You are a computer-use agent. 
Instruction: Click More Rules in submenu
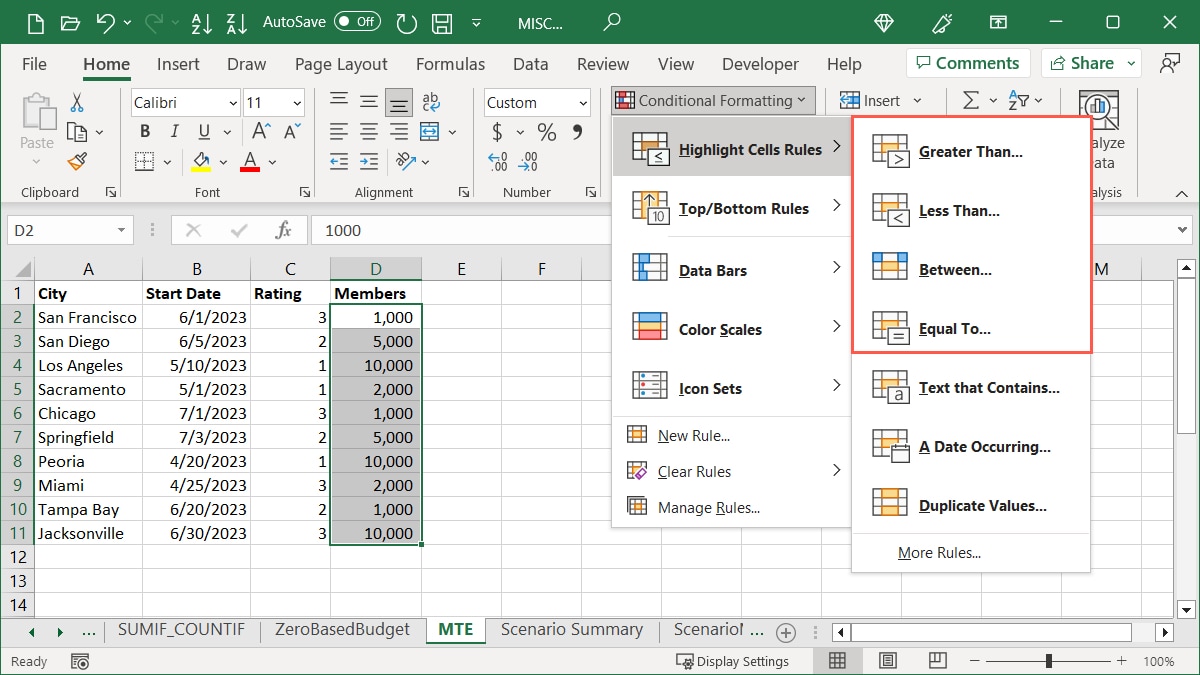click(939, 553)
